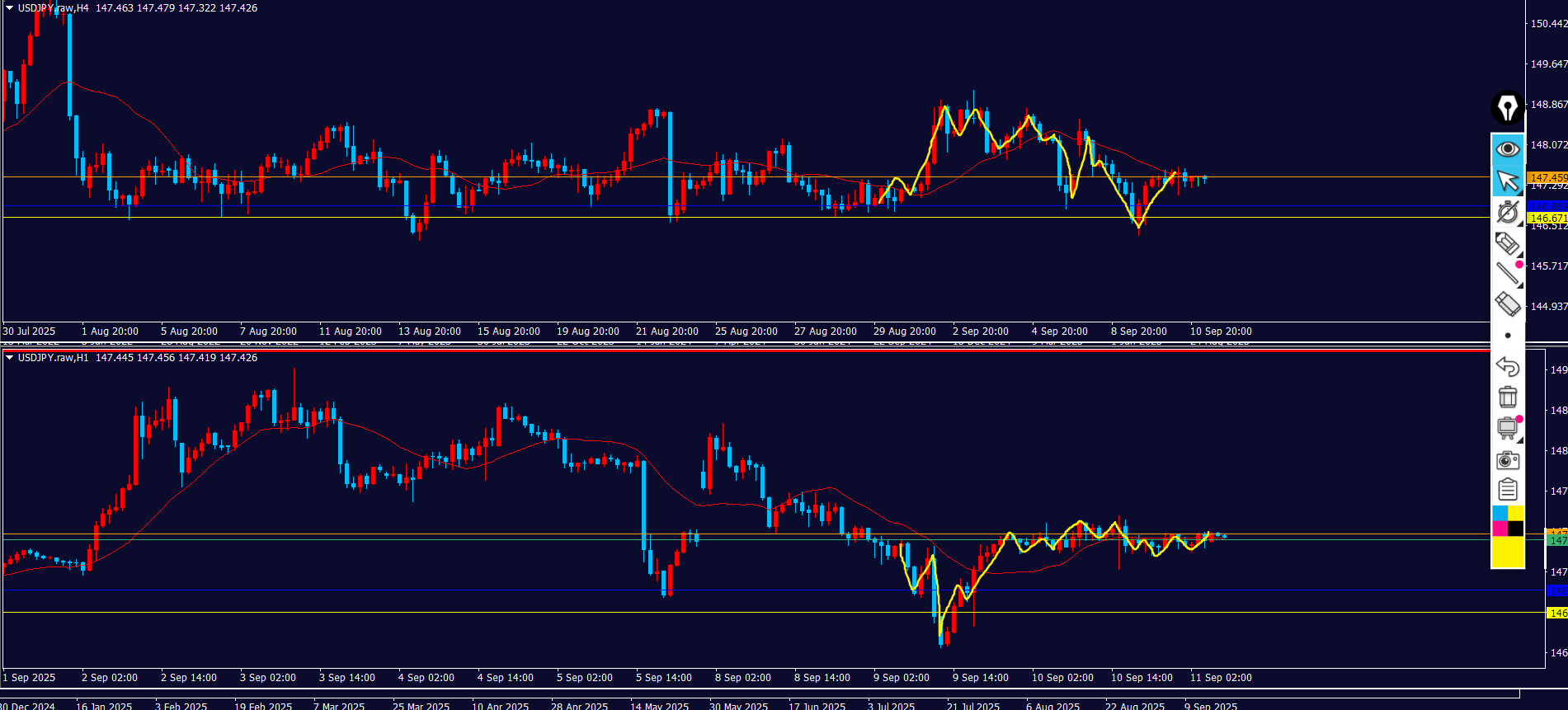Pick the magenta color swatch
This screenshot has width=1568, height=710.
(x=1500, y=529)
